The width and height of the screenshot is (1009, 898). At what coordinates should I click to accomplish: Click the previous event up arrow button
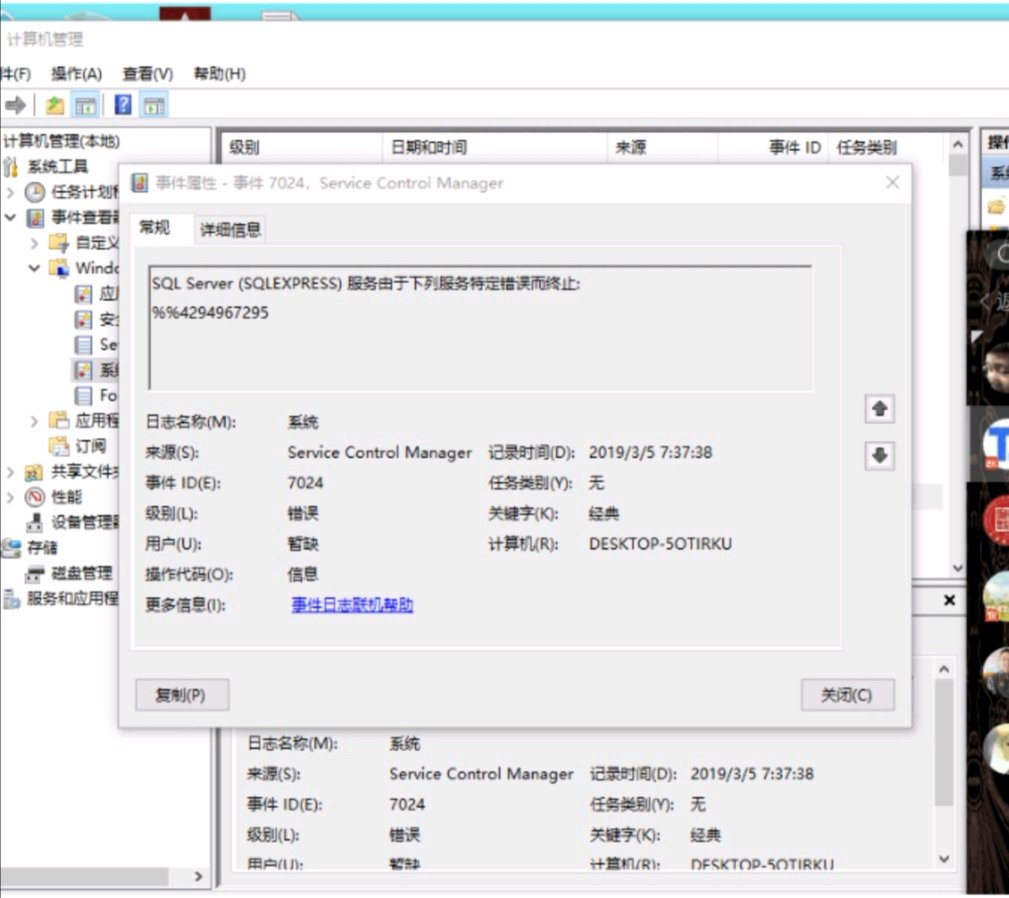coord(880,408)
